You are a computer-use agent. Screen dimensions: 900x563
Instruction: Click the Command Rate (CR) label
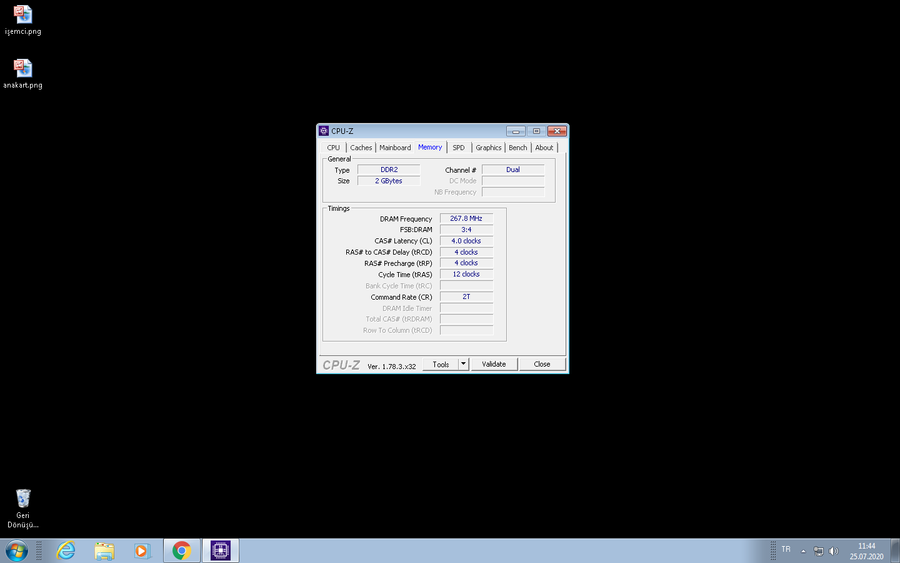click(x=401, y=297)
